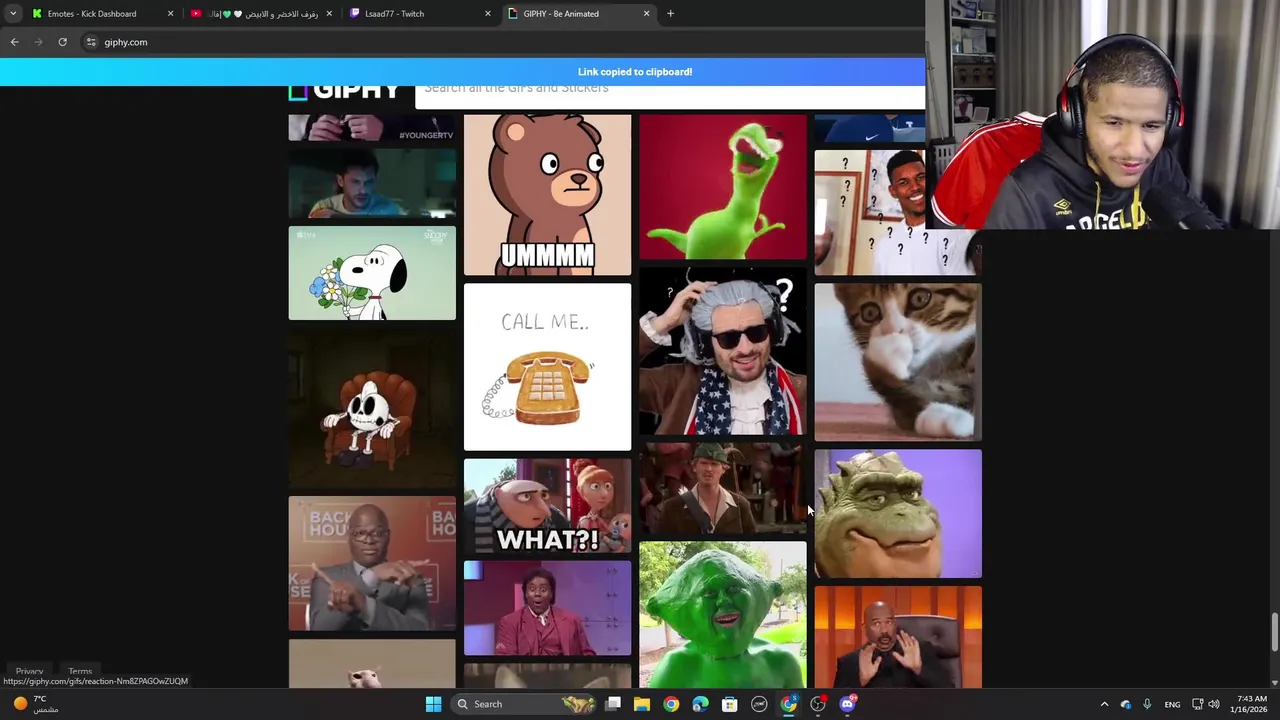Close the Lsaad77 - Twitch tab
Viewport: 1280px width, 720px height.
(x=488, y=14)
